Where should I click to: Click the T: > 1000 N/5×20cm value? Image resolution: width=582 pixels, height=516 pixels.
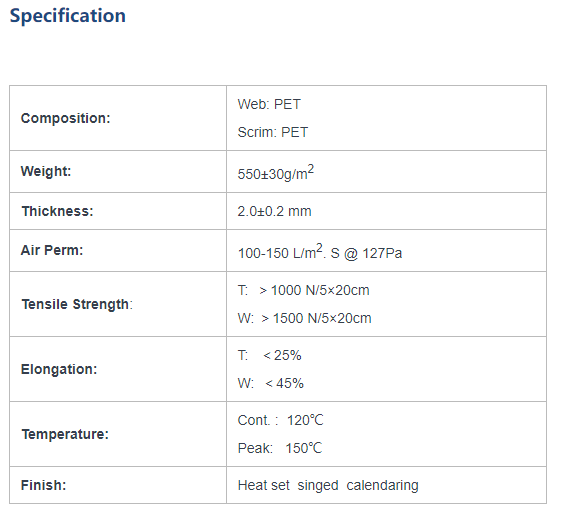click(304, 290)
